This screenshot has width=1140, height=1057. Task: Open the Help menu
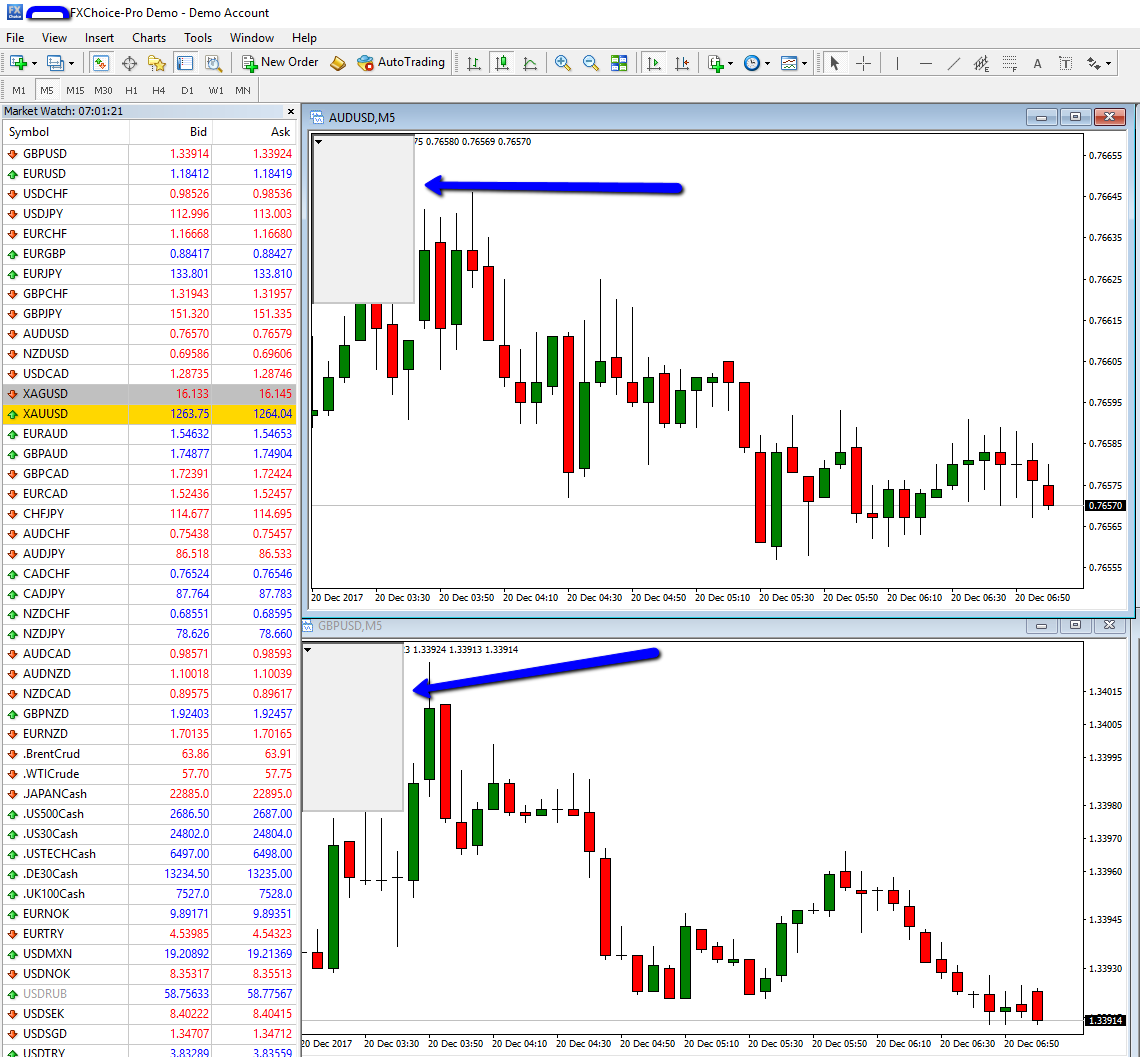pyautogui.click(x=304, y=38)
